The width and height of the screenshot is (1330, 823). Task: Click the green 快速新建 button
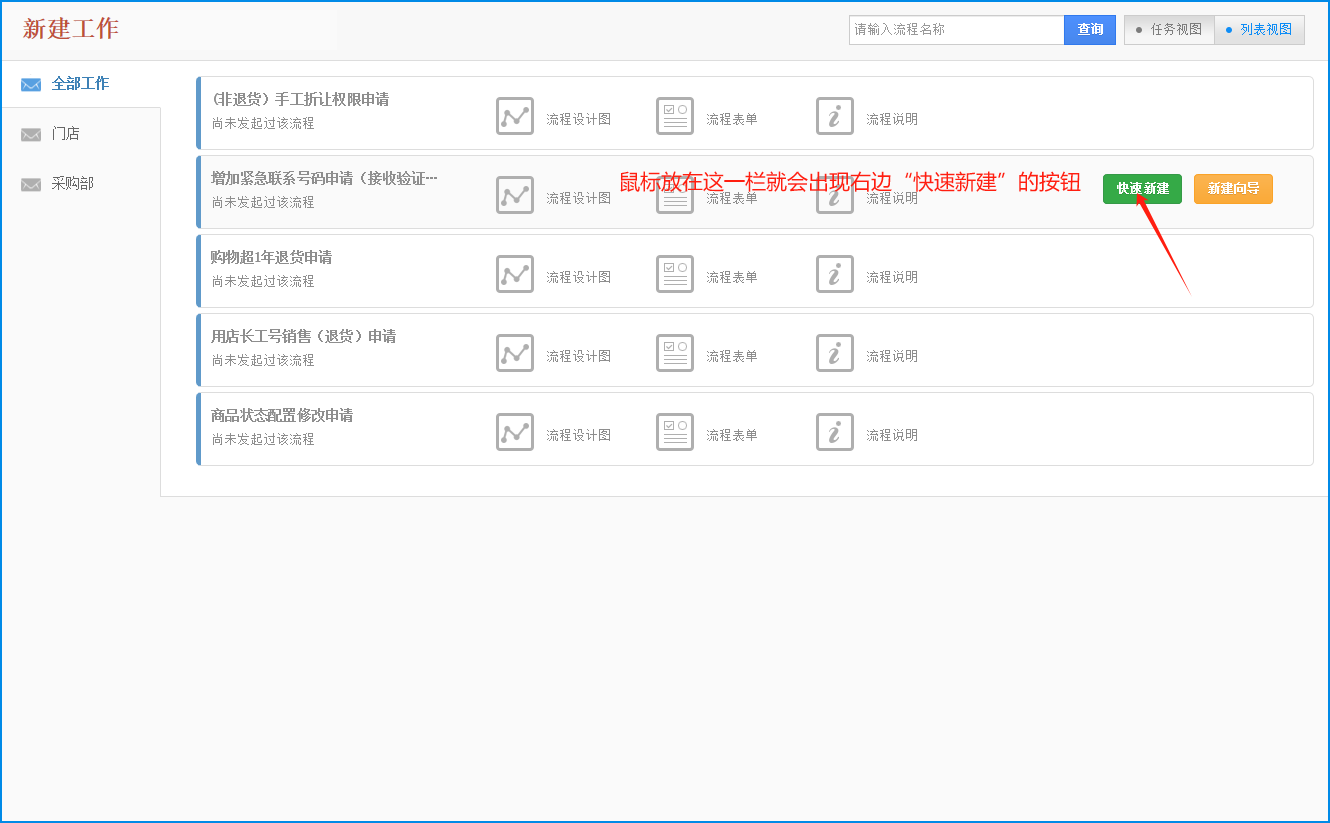1142,189
